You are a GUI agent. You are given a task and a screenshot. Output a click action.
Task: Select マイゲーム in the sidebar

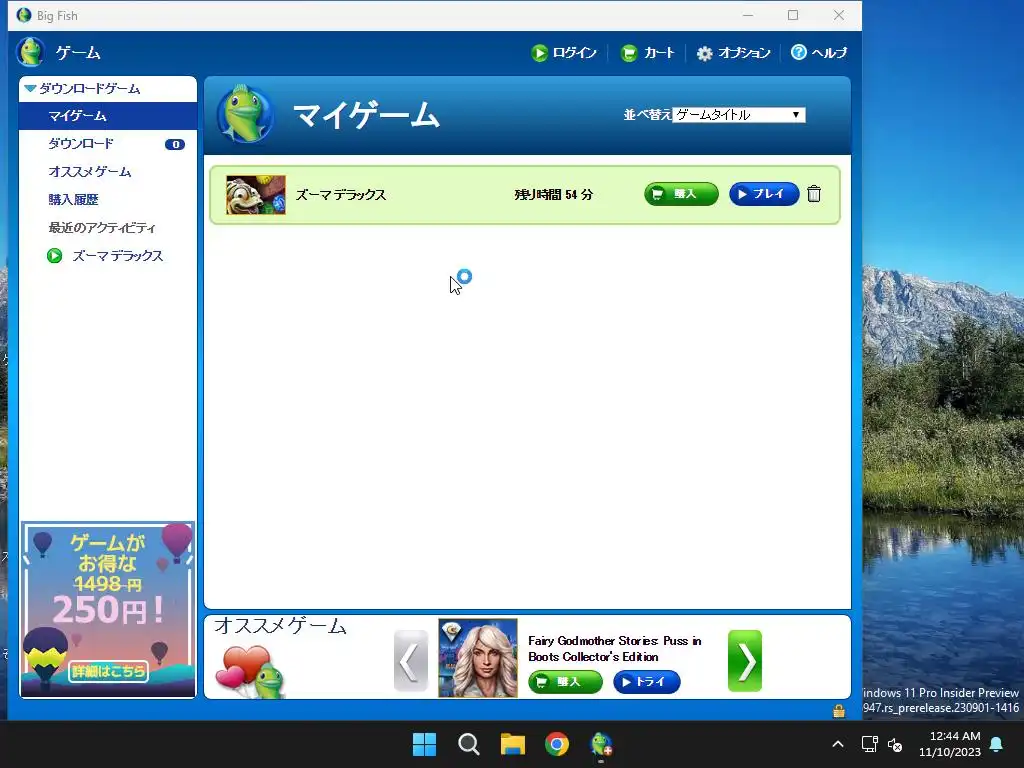tap(108, 116)
